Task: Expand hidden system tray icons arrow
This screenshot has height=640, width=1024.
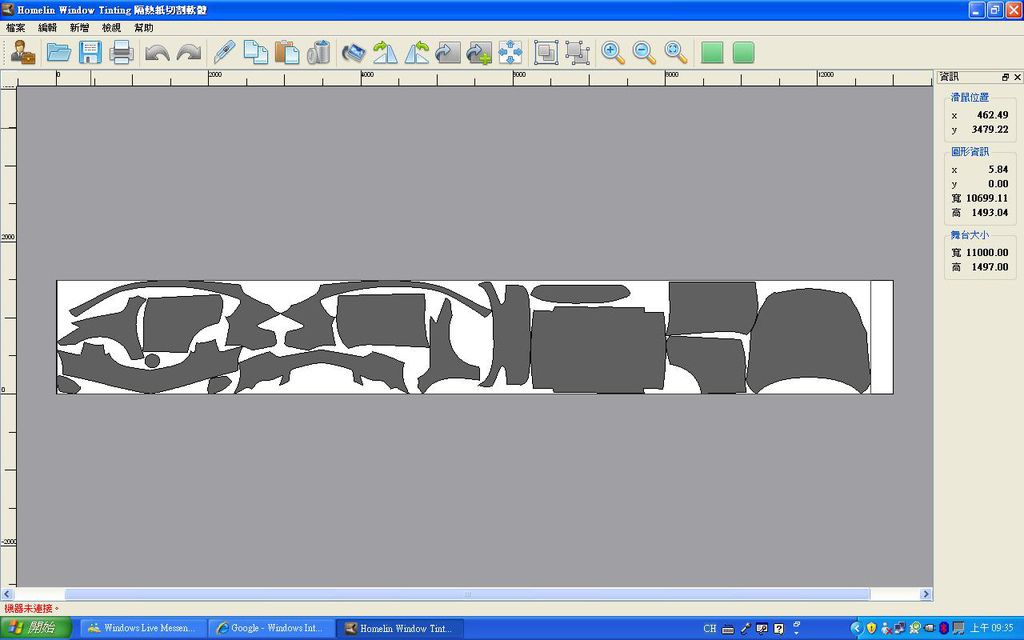Action: [856, 628]
